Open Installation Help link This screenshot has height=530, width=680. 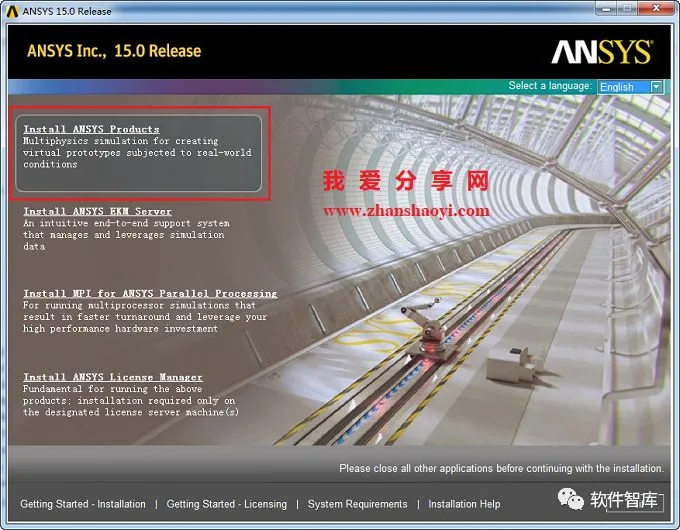464,504
